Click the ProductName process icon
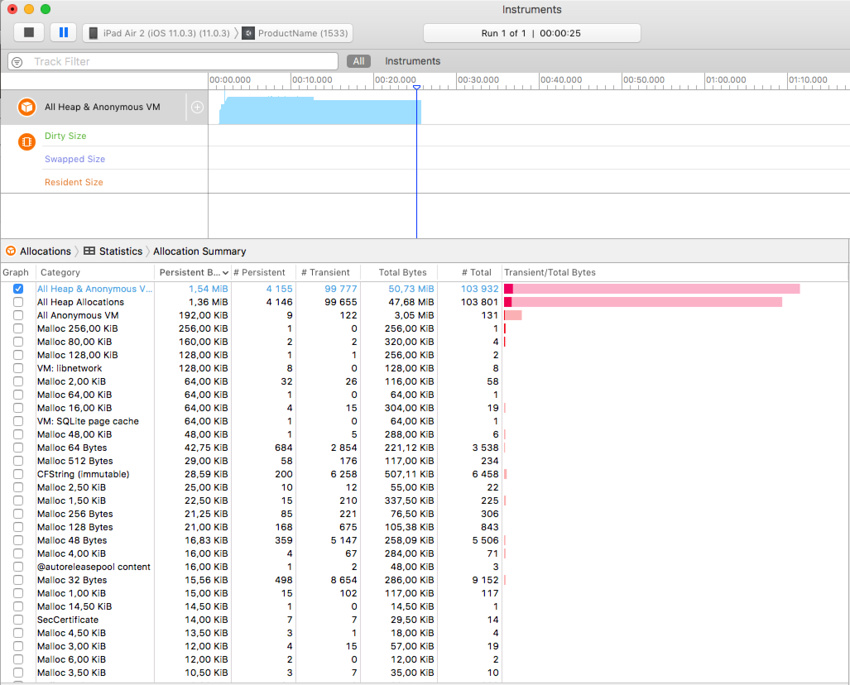850x685 pixels. tap(248, 33)
